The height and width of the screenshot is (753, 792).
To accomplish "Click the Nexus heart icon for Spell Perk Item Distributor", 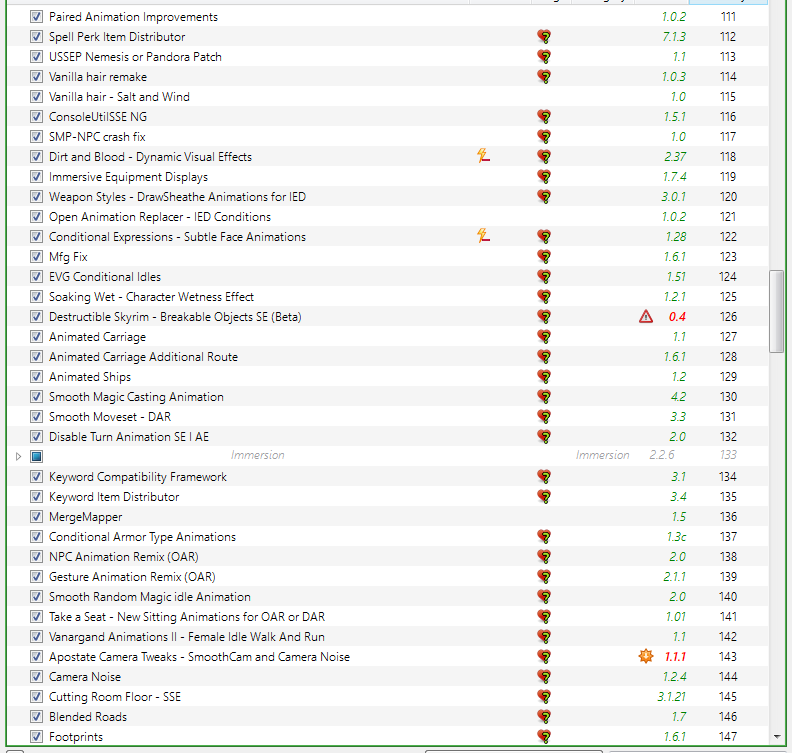I will coord(544,37).
